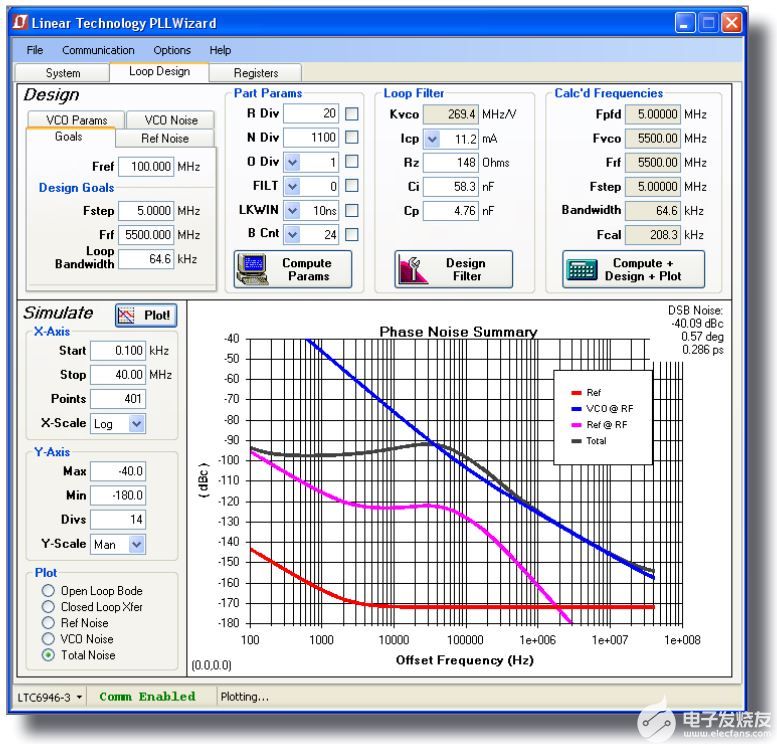Screen dimensions: 777x744
Task: Switch to the Registers tab
Action: (x=256, y=73)
